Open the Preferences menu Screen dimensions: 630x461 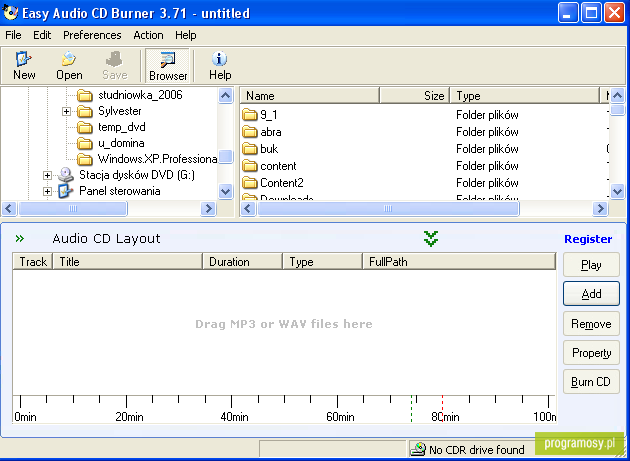(92, 35)
